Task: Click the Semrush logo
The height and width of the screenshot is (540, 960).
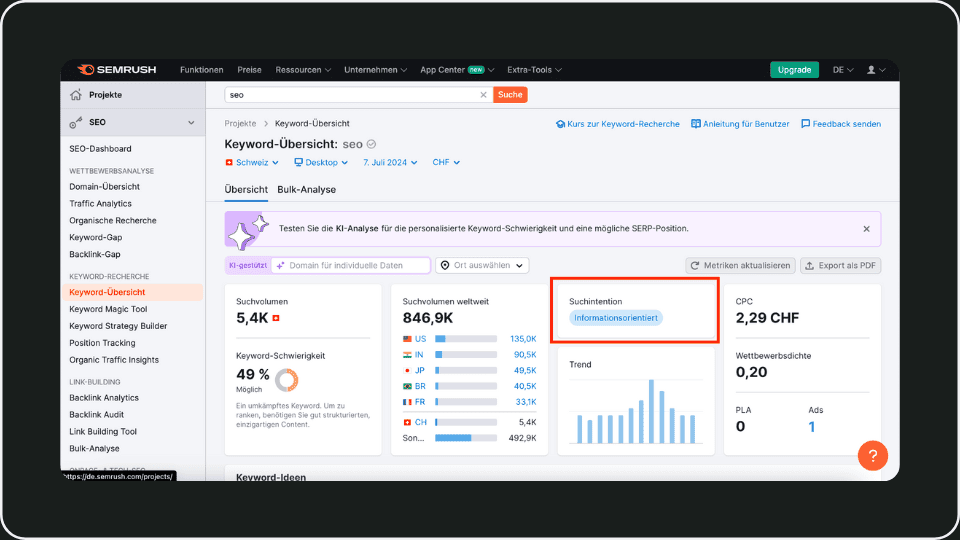Action: [117, 70]
